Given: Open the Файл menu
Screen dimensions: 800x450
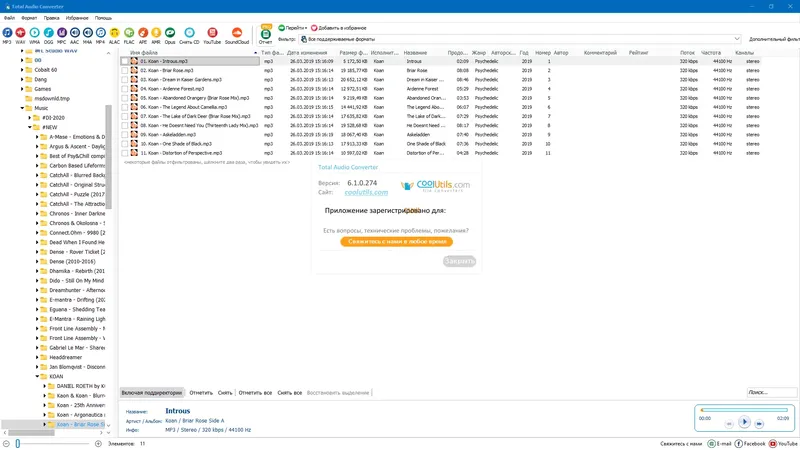Looking at the screenshot, I should (9, 18).
